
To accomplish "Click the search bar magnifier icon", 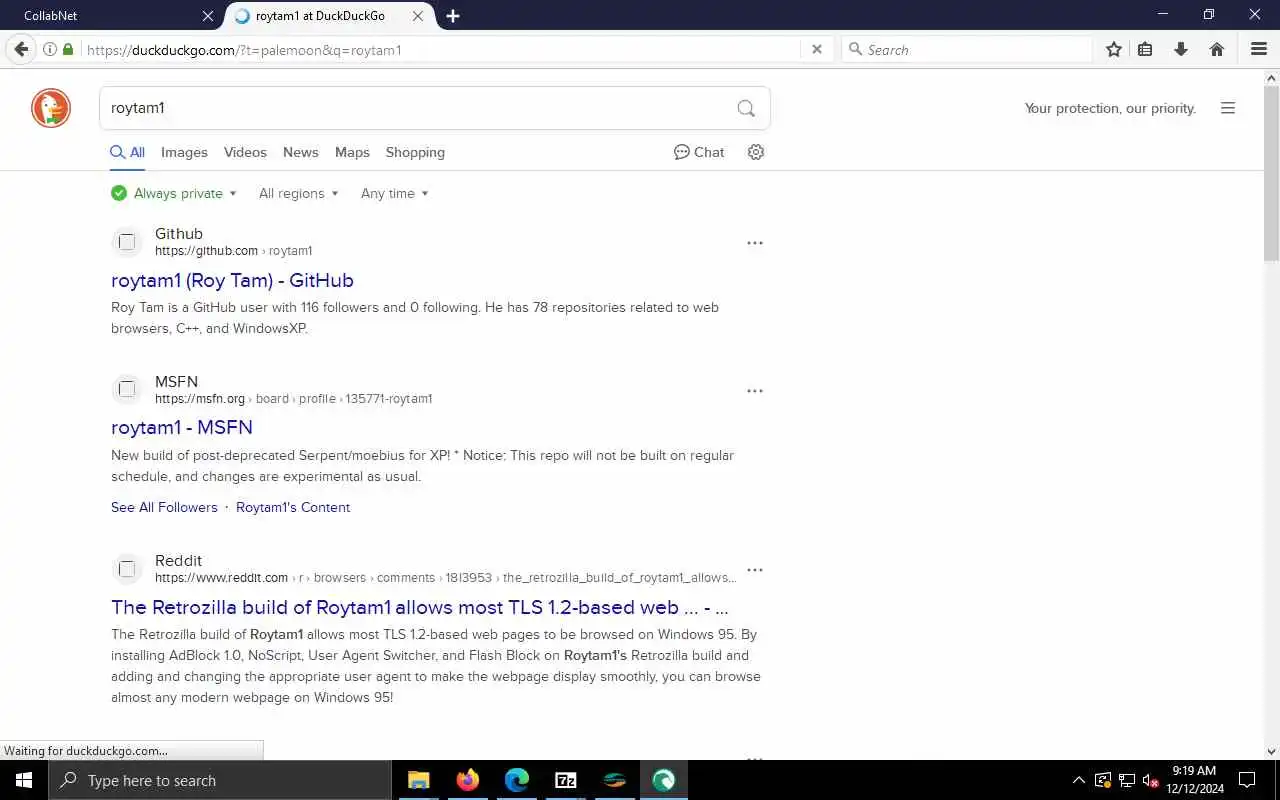I will 855,49.
